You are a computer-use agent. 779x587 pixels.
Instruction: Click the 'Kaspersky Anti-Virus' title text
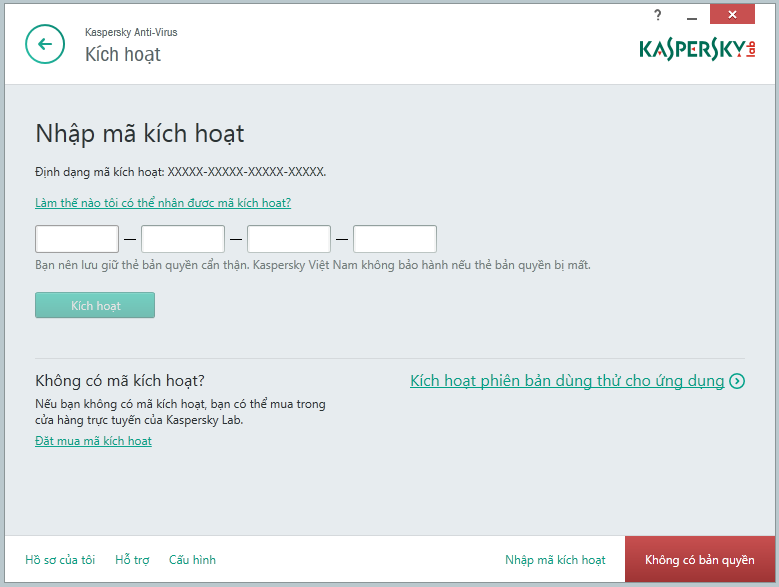(x=131, y=32)
